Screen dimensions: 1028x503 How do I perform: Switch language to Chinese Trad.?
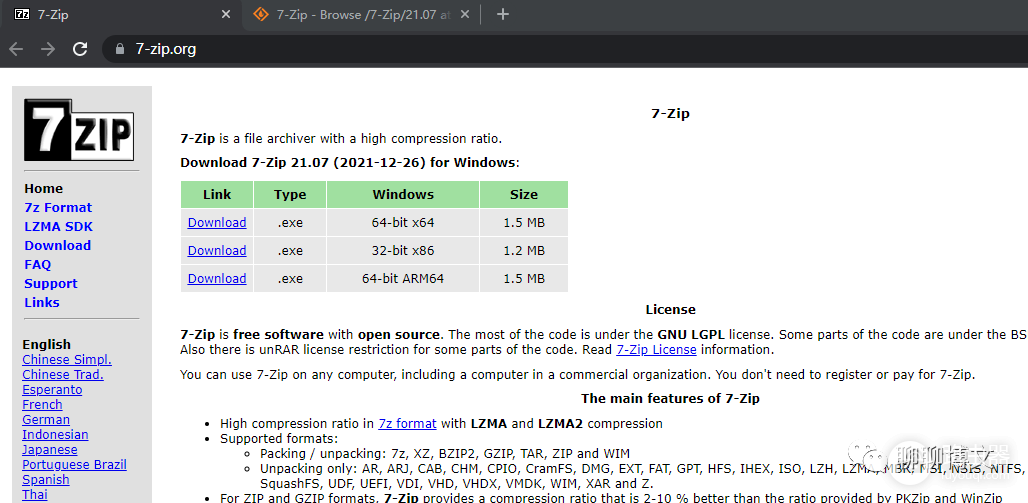point(63,375)
